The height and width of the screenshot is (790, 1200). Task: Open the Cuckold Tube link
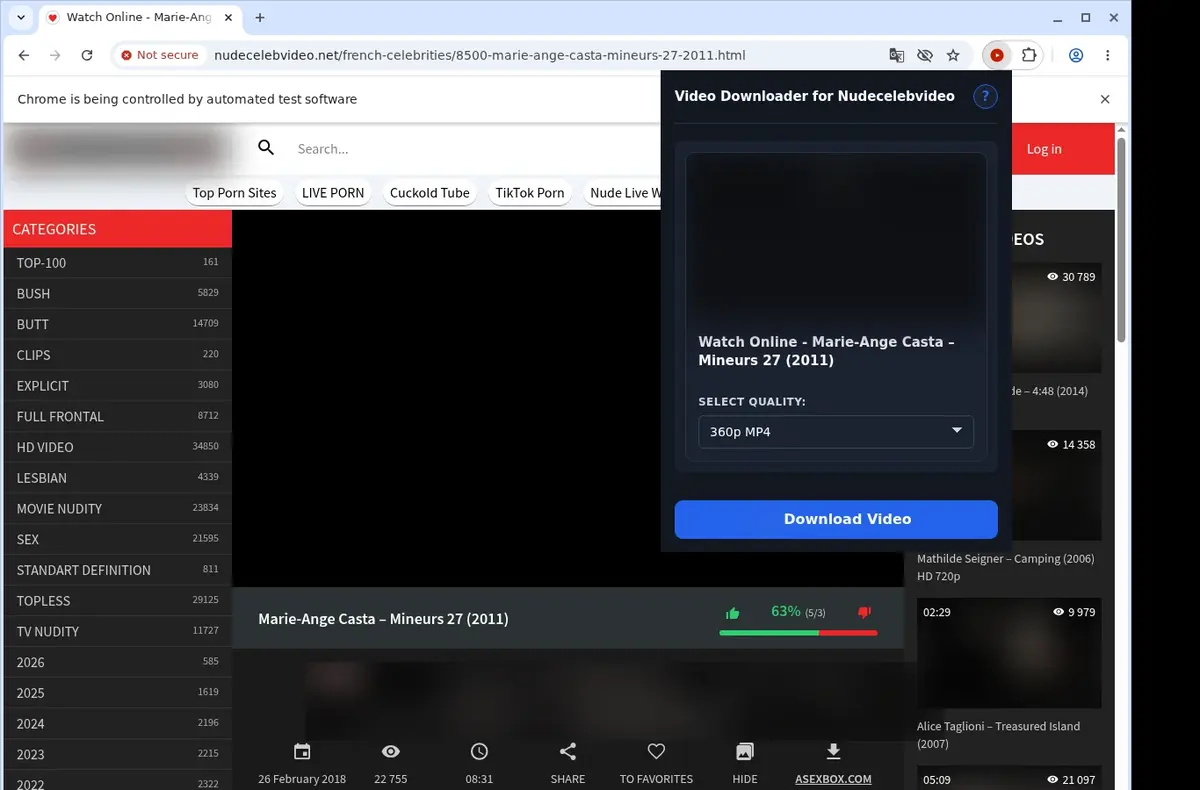(430, 193)
